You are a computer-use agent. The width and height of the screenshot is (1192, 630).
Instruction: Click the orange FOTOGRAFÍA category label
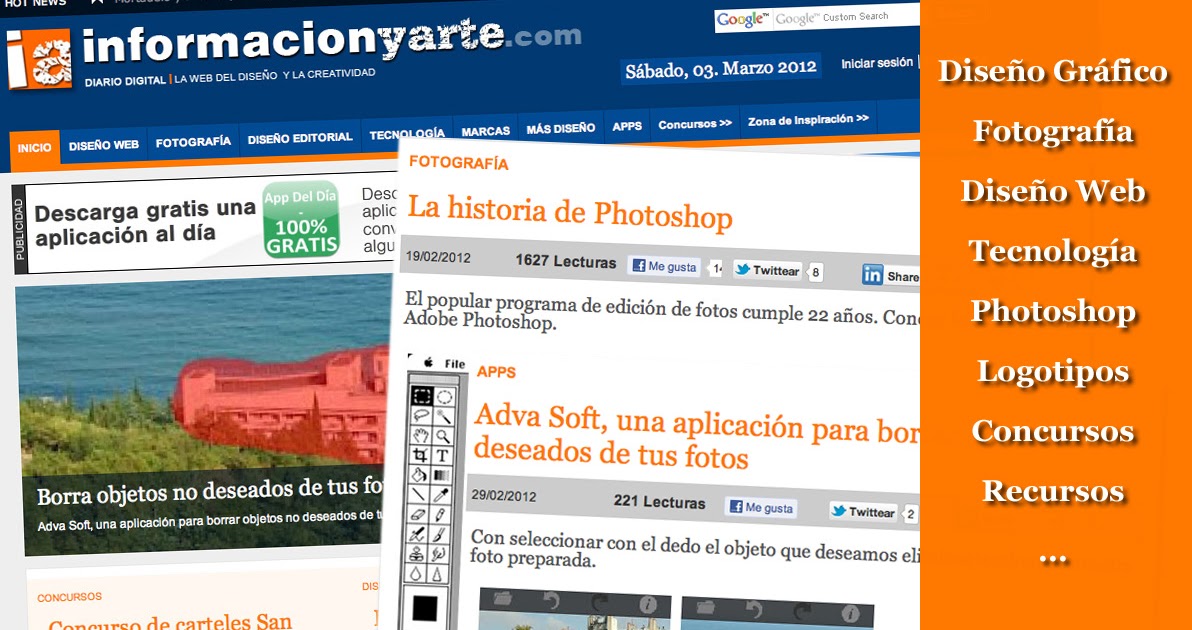tap(458, 163)
